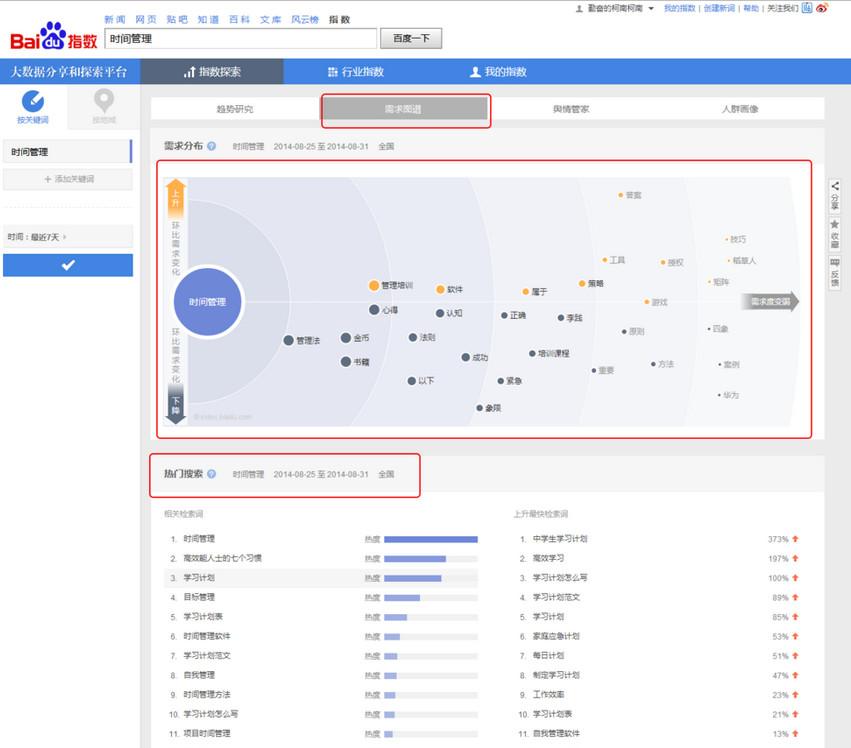Screen dimensions: 851x748
Task: Open the 创建新词 link in top-right bar
Action: click(719, 8)
